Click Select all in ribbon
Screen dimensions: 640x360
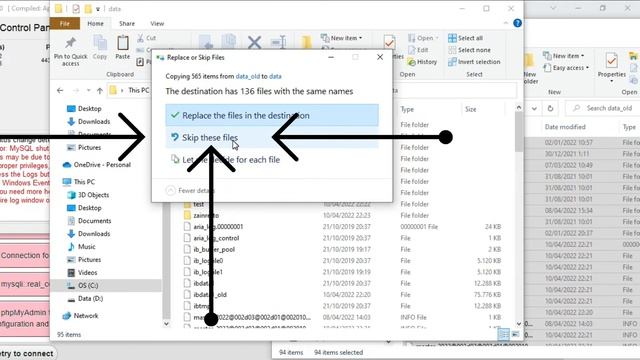465,38
